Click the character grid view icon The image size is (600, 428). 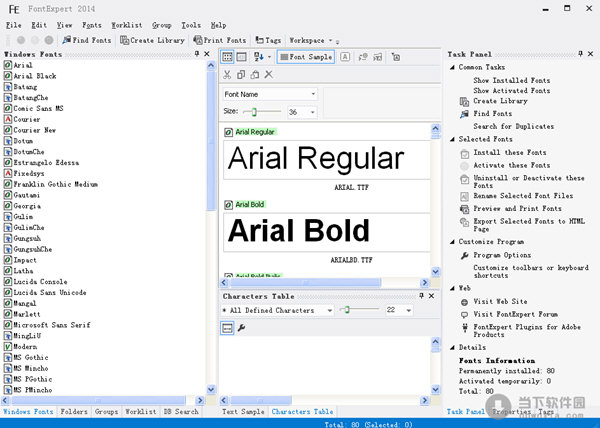(227, 328)
